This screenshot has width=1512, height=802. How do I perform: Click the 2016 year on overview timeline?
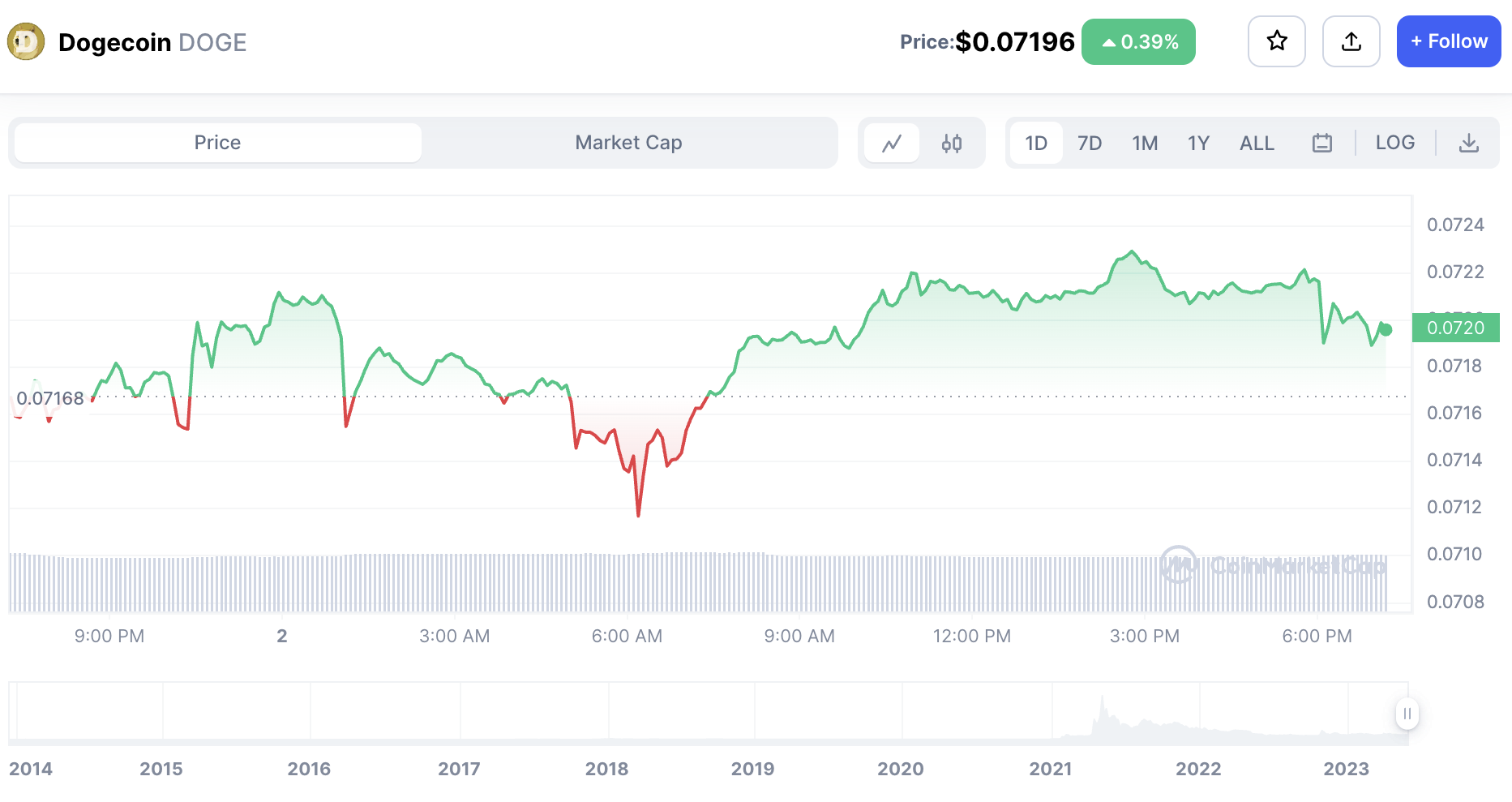click(x=309, y=769)
